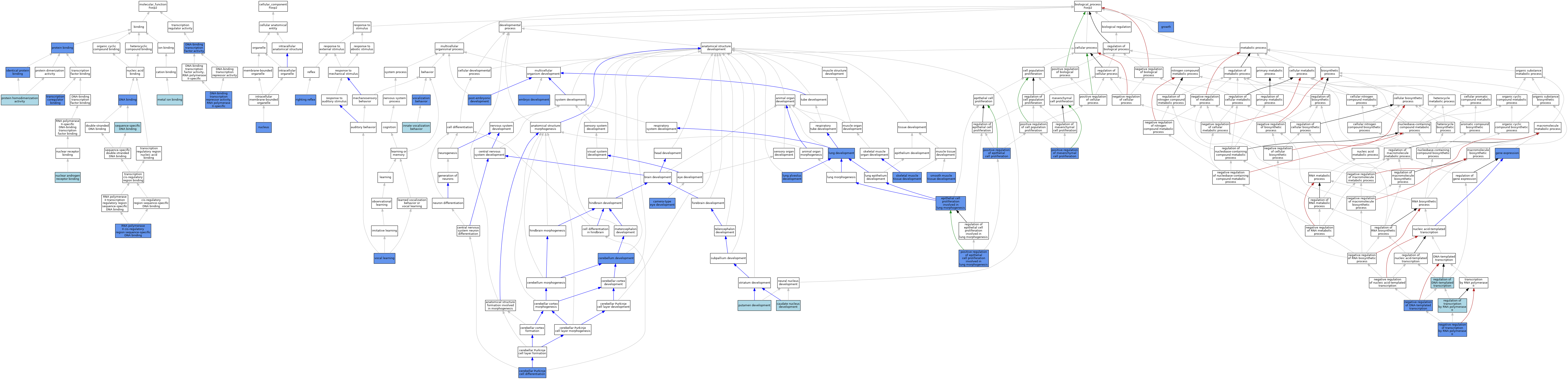The image size is (1568, 379).
Task: Select the 'subpallium development' node
Action: coord(728,258)
